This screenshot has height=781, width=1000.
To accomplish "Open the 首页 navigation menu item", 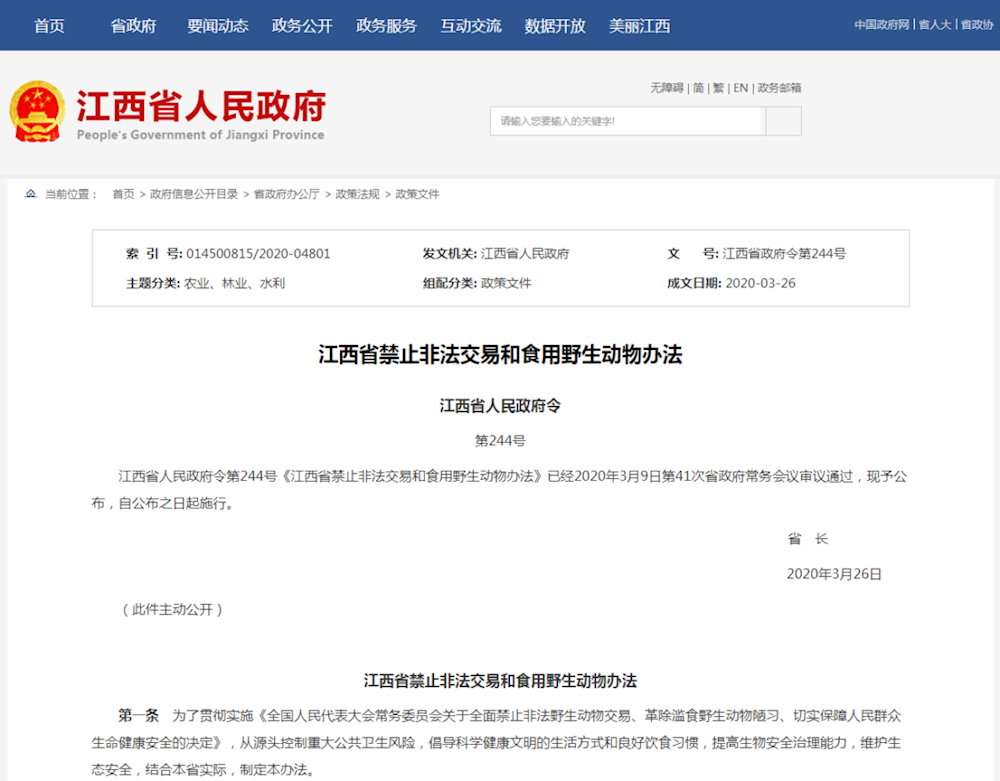I will (49, 26).
